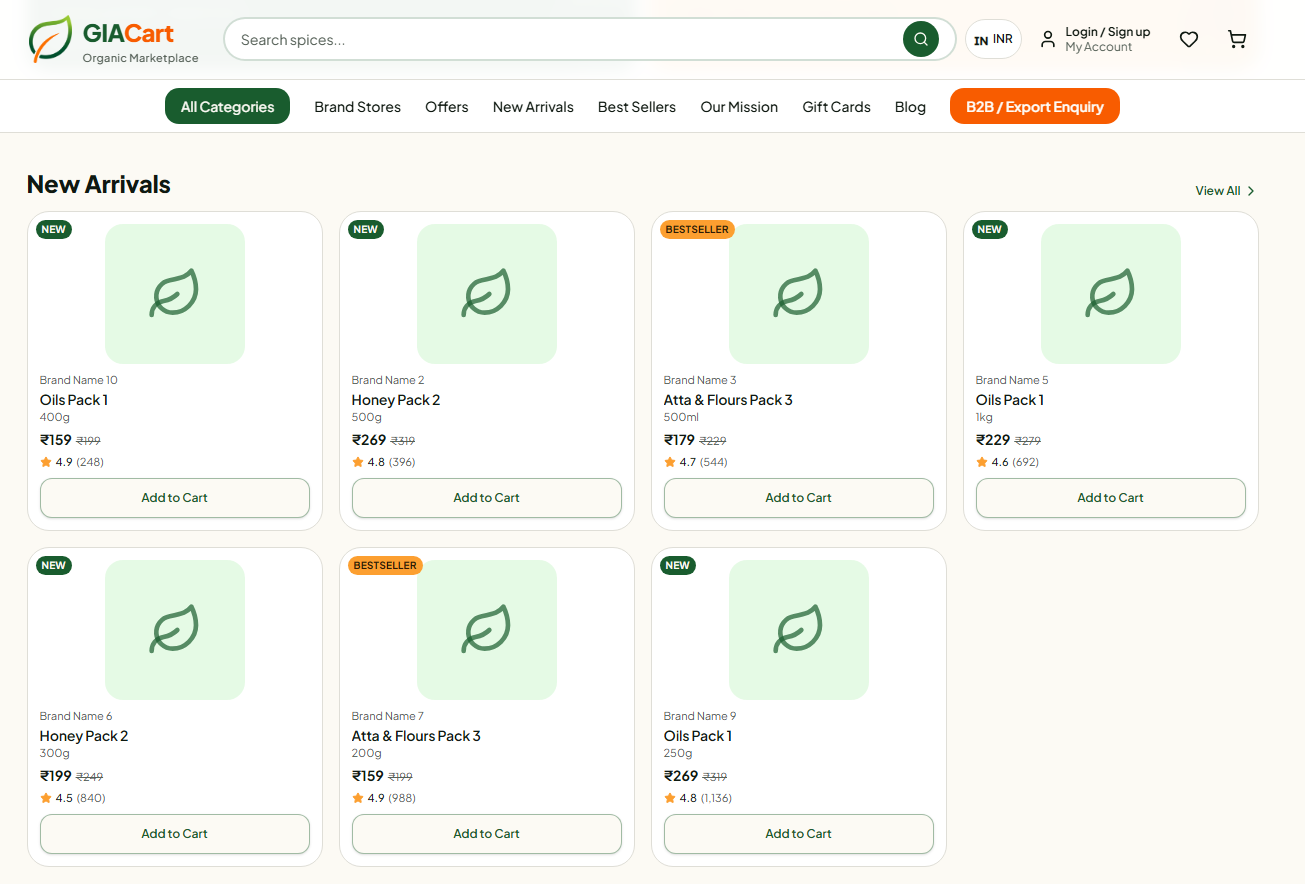The image size is (1305, 884).
Task: Add Brand Name 10 Oils Pack 1 to cart
Action: [175, 498]
